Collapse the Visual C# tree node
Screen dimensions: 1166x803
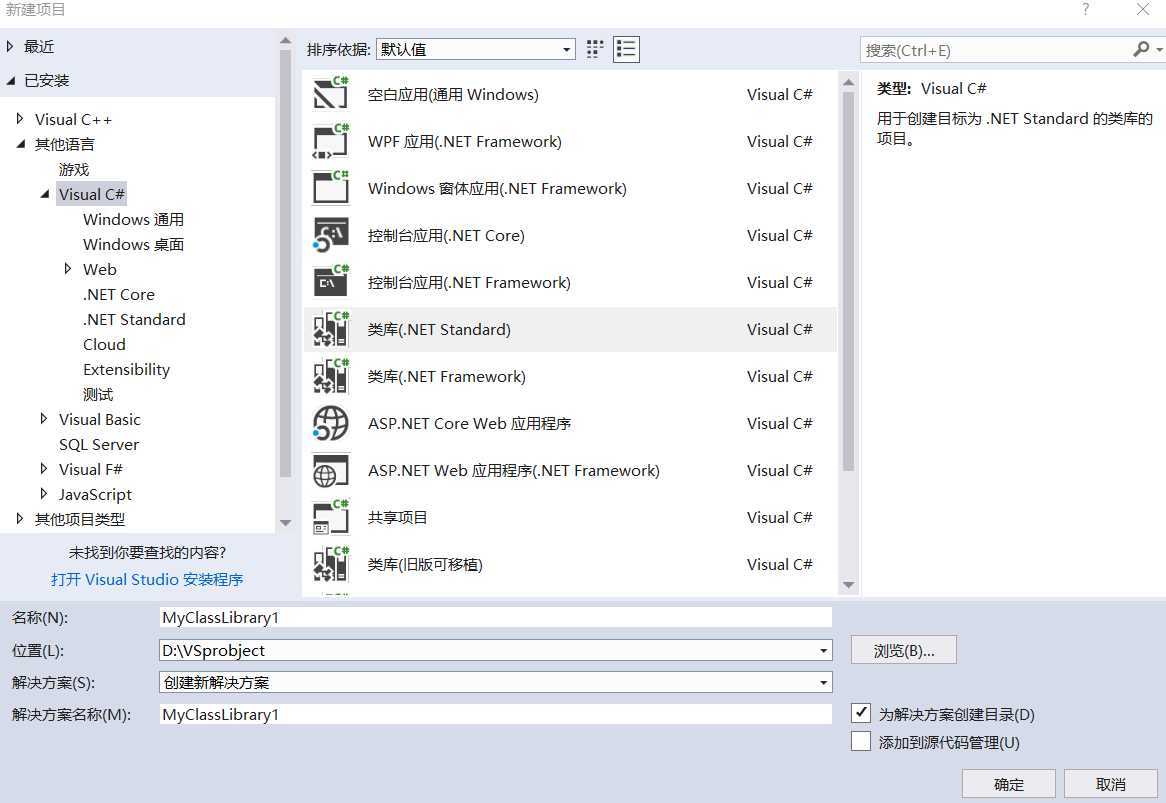45,194
